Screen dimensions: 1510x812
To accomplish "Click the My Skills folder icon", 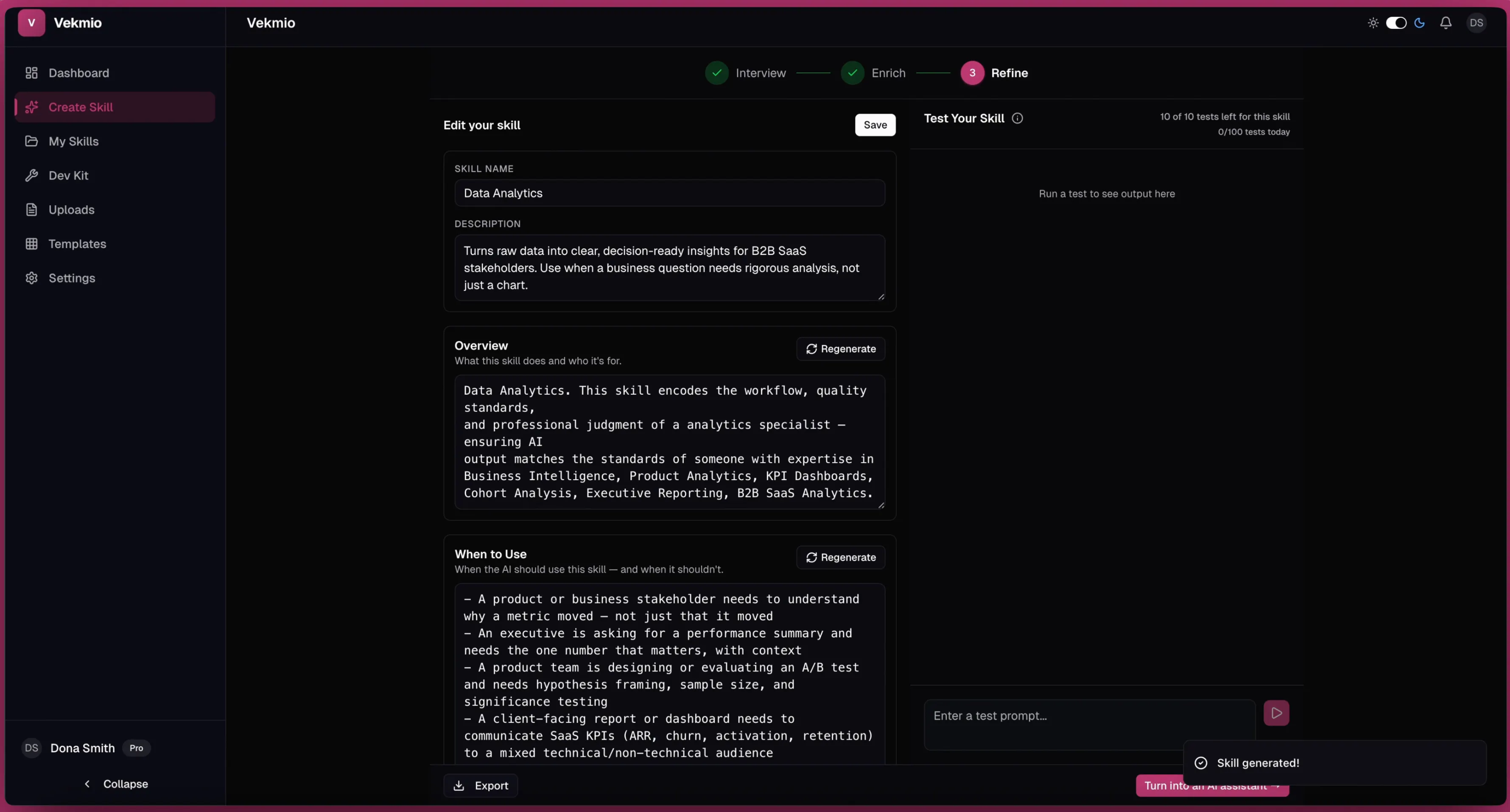I will tap(32, 141).
